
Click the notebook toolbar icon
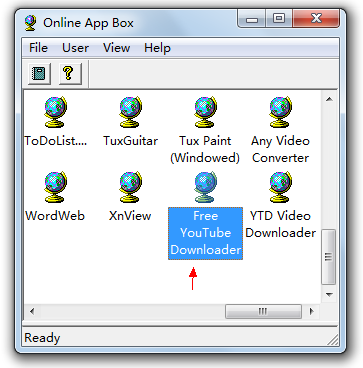pyautogui.click(x=39, y=73)
